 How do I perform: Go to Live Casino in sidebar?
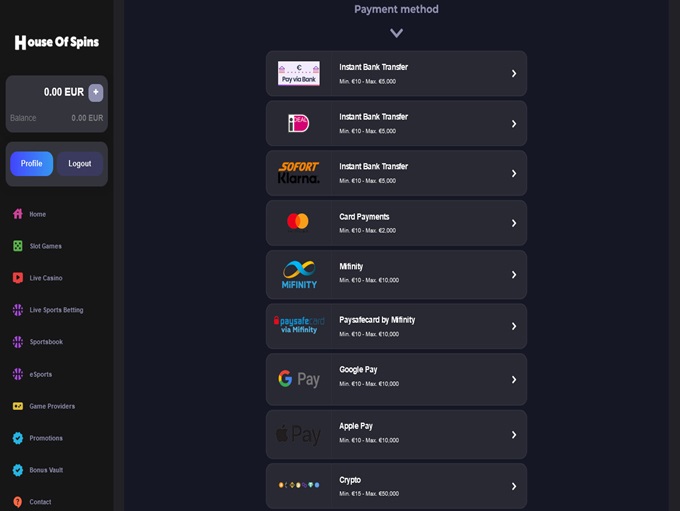click(x=45, y=278)
